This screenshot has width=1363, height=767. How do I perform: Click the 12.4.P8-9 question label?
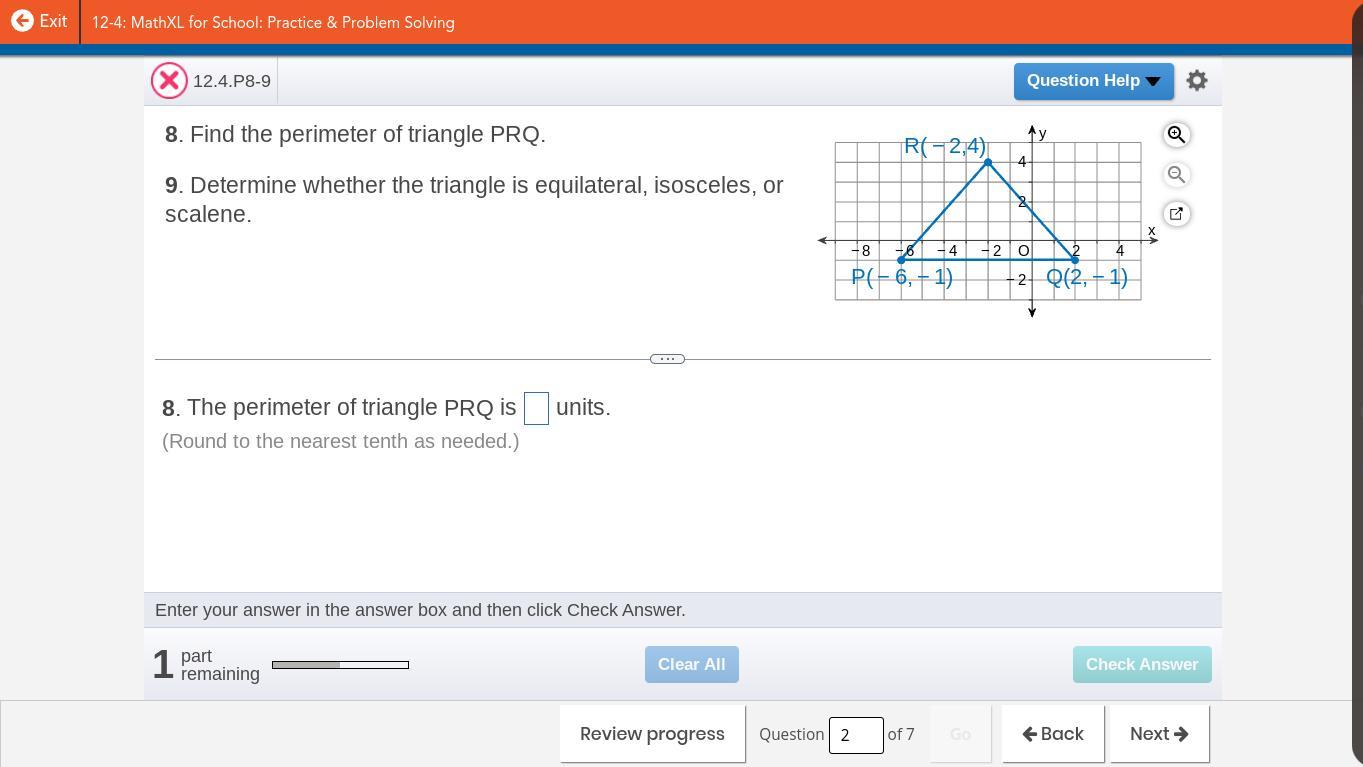click(232, 81)
